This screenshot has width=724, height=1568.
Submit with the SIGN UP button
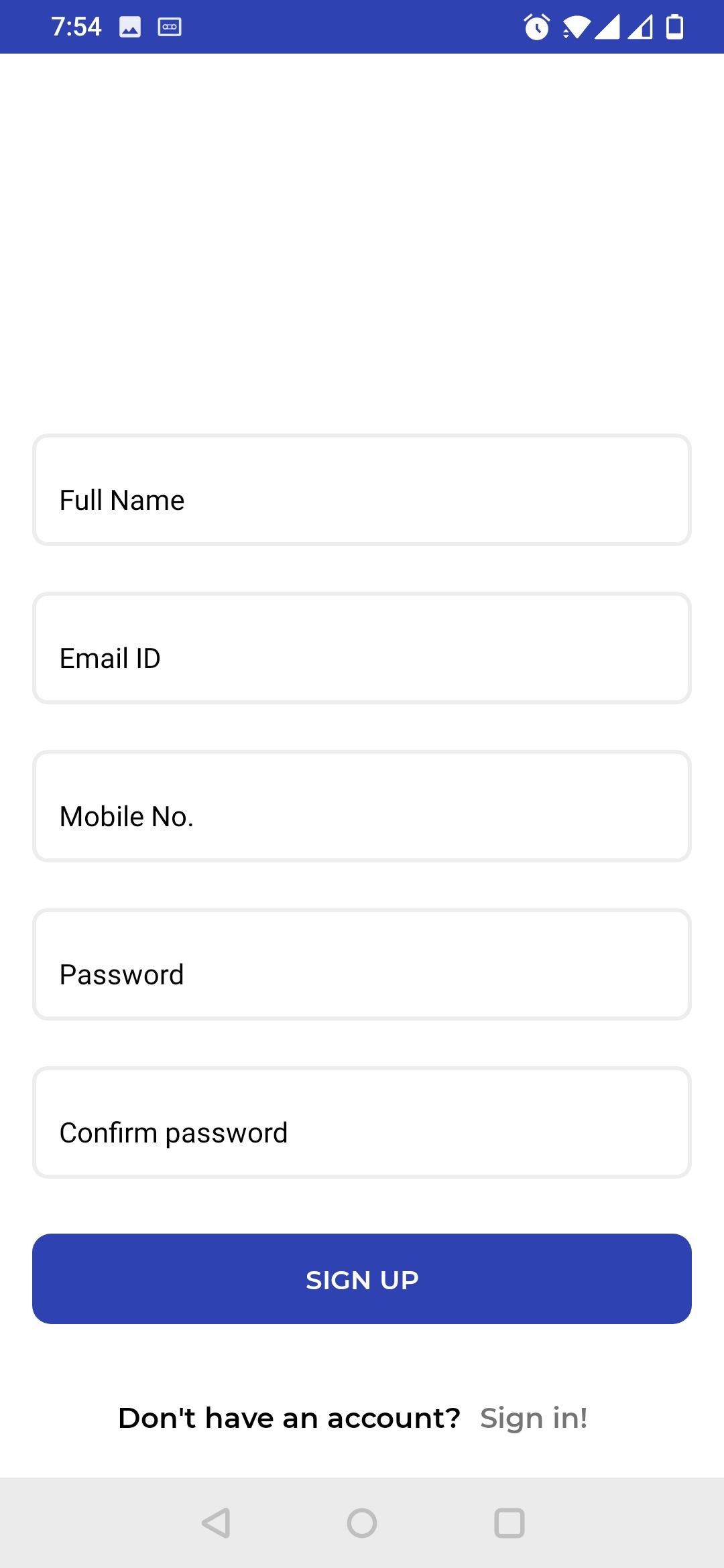(x=362, y=1279)
